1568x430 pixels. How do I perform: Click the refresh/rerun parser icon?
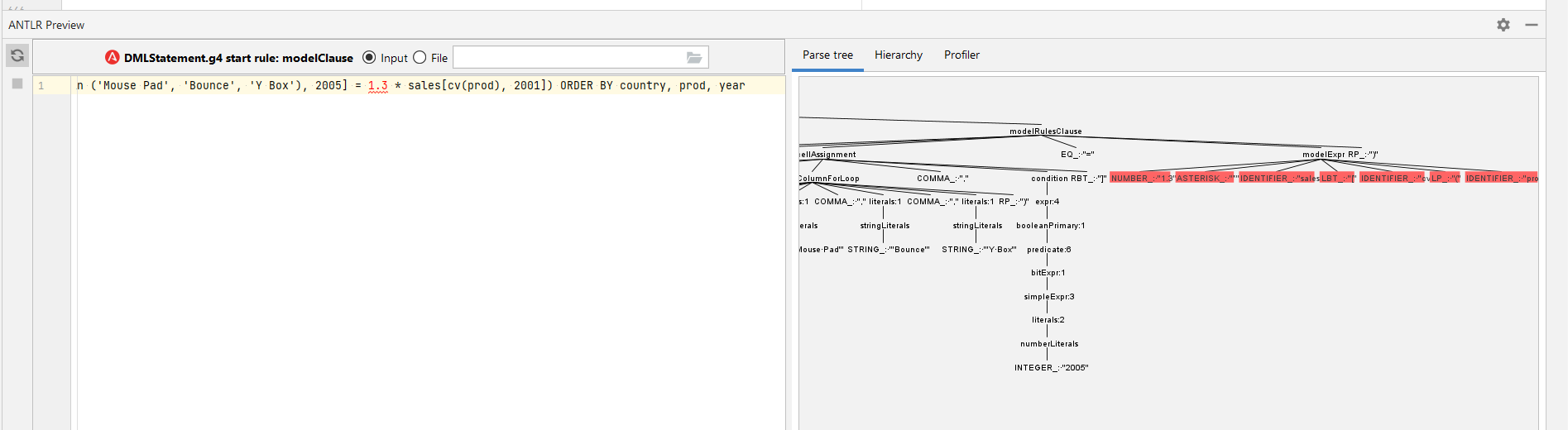coord(17,55)
